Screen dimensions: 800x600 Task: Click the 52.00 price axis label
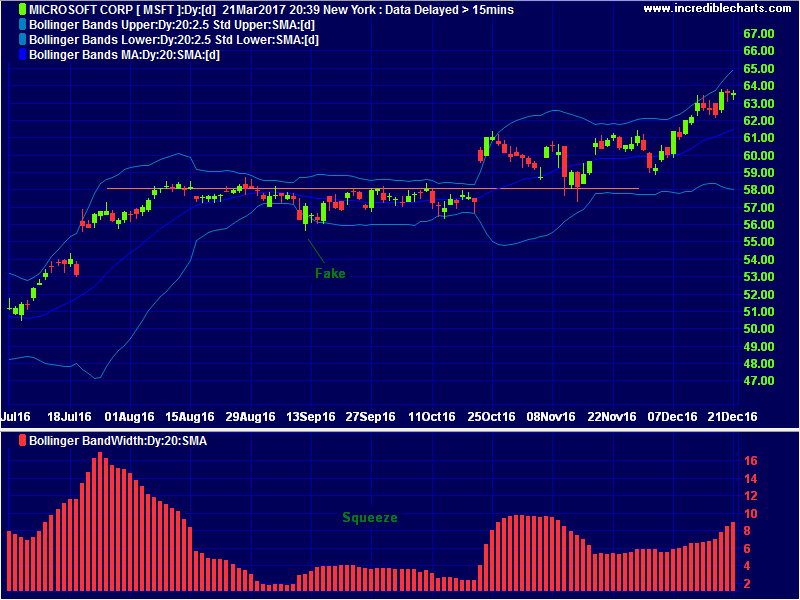(759, 295)
